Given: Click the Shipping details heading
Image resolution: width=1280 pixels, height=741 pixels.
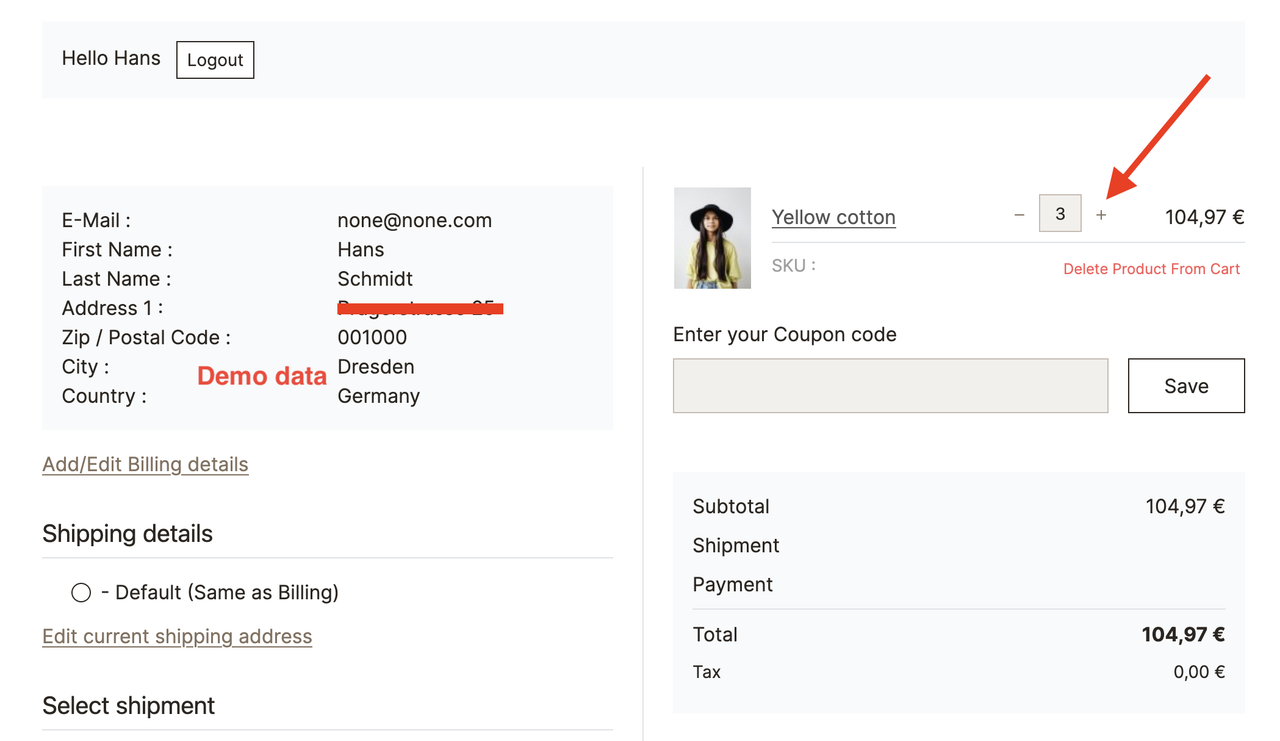Looking at the screenshot, I should pyautogui.click(x=127, y=534).
